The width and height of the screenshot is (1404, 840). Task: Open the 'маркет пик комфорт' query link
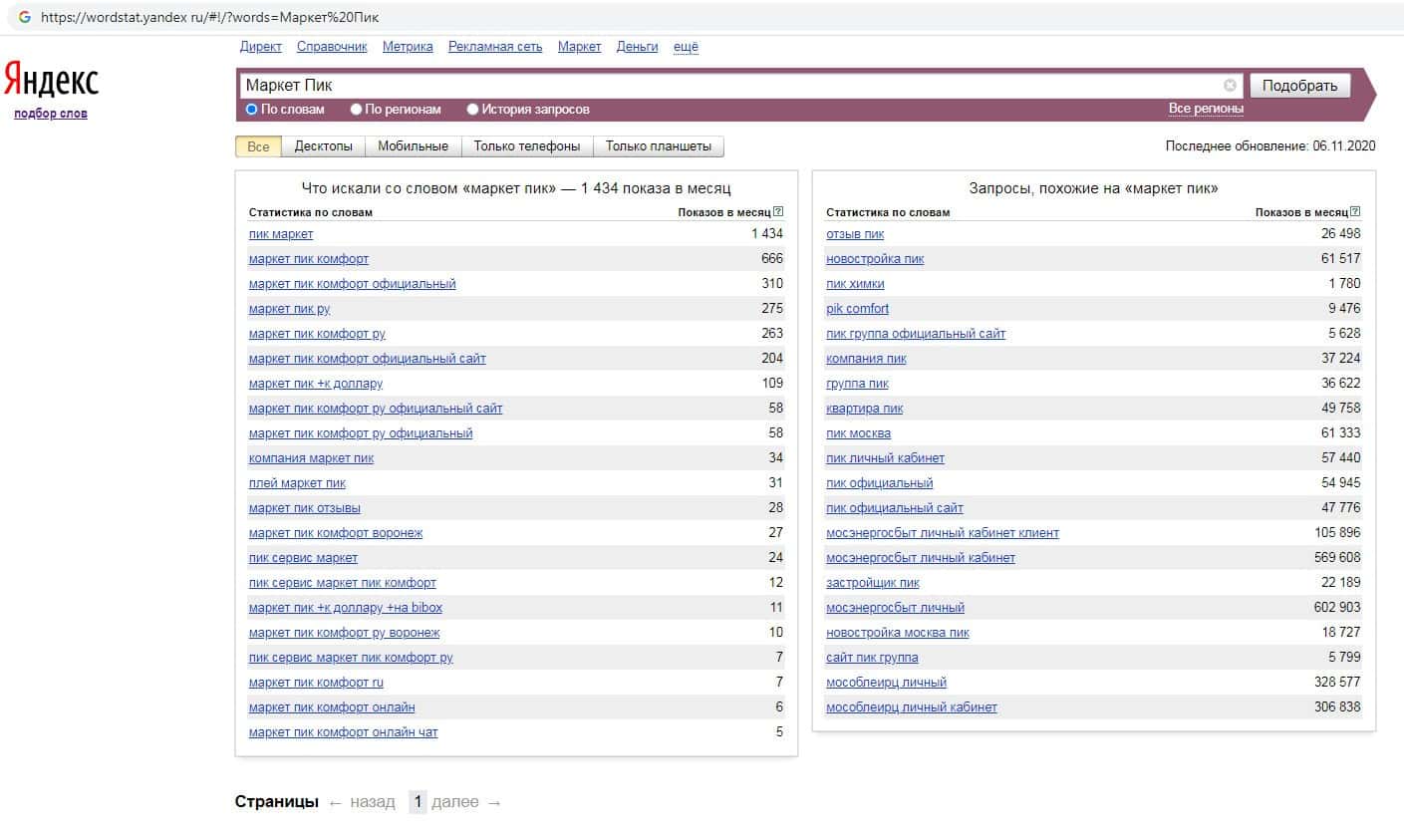pyautogui.click(x=309, y=259)
